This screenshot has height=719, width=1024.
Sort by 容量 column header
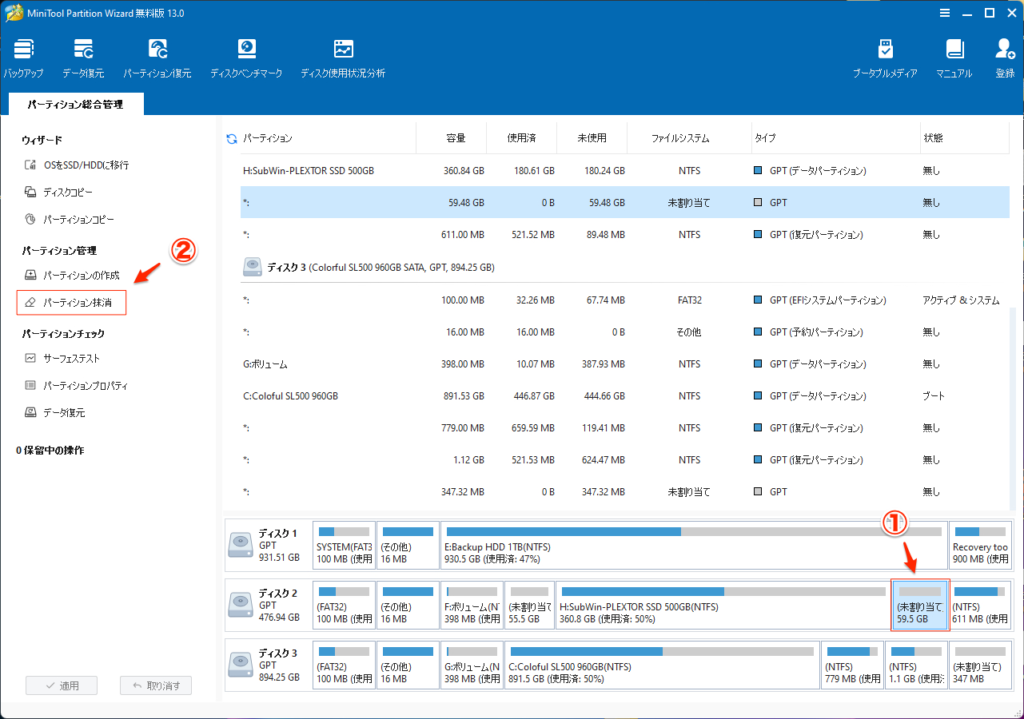coord(455,138)
